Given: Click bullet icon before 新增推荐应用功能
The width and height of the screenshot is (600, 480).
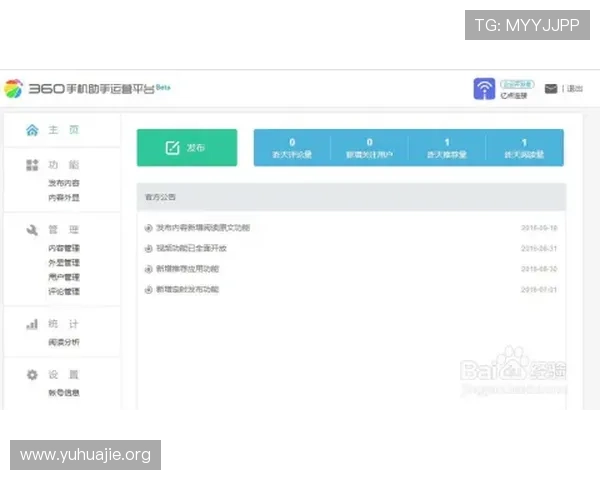Looking at the screenshot, I should tap(148, 269).
